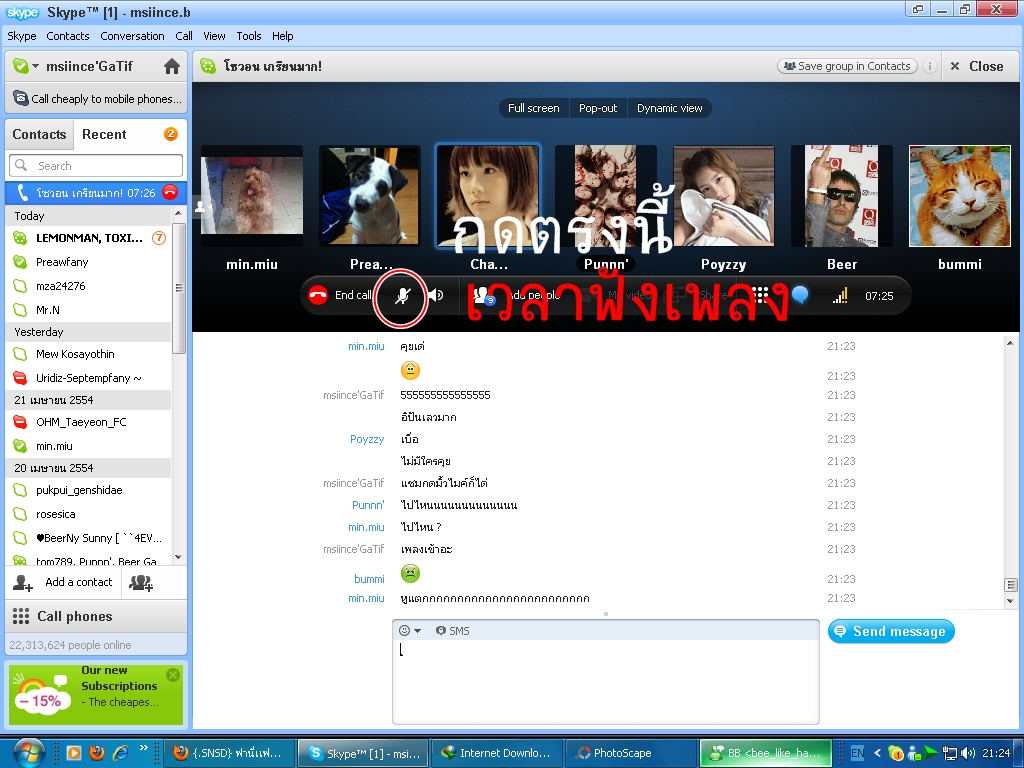Open the Skype menu
This screenshot has height=768, width=1024.
point(22,36)
